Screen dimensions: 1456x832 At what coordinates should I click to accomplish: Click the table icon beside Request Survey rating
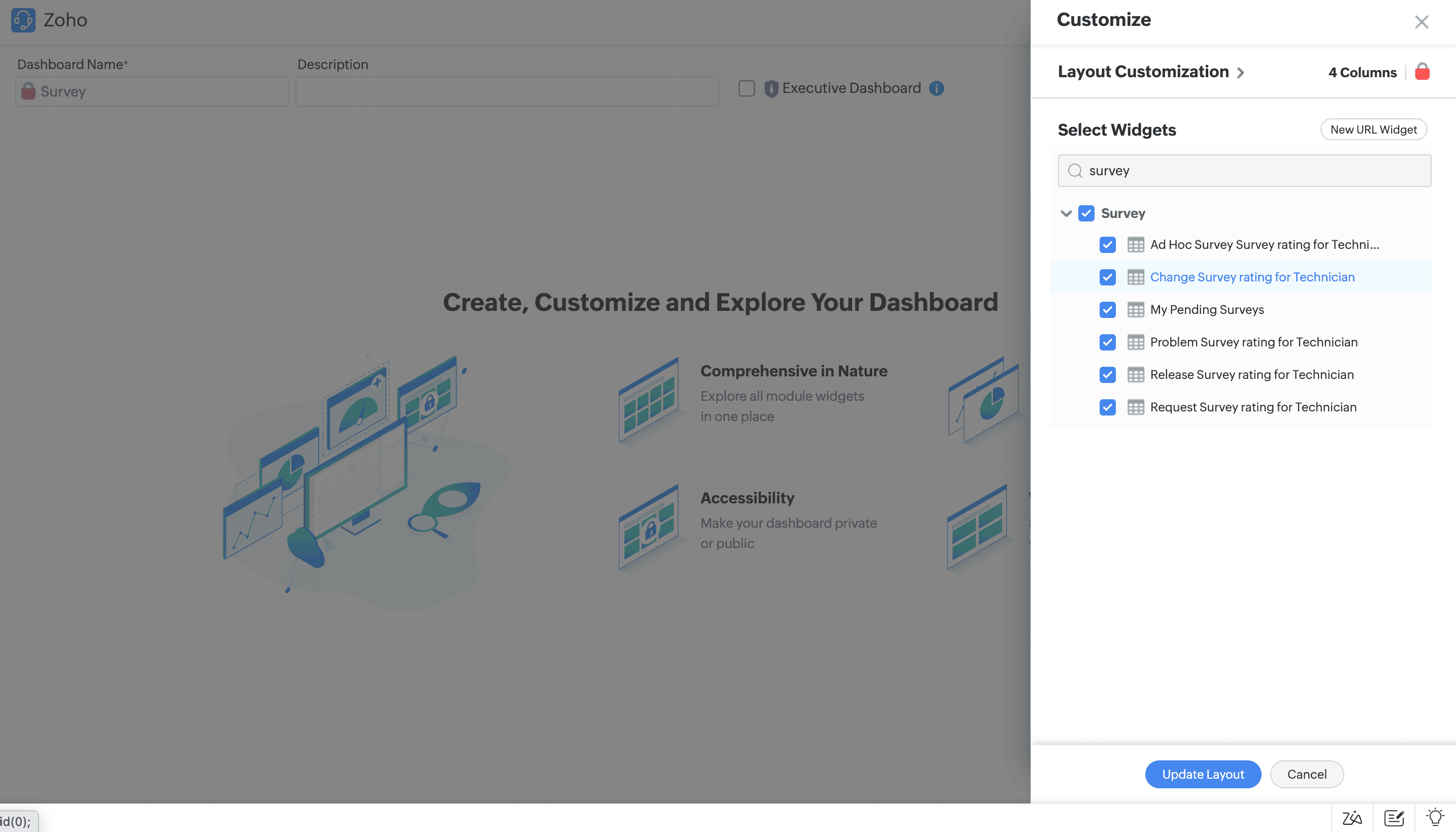tap(1135, 407)
